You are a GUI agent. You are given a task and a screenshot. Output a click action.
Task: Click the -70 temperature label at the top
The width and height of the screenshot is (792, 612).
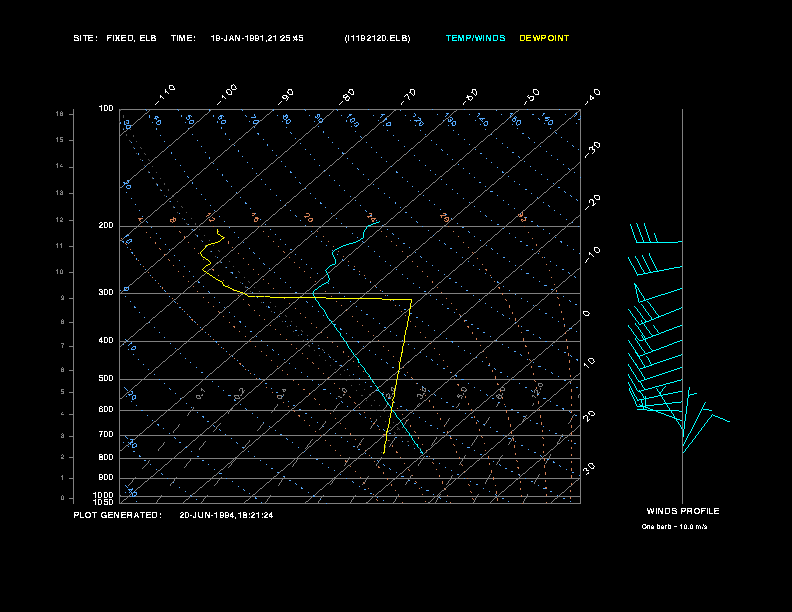408,97
